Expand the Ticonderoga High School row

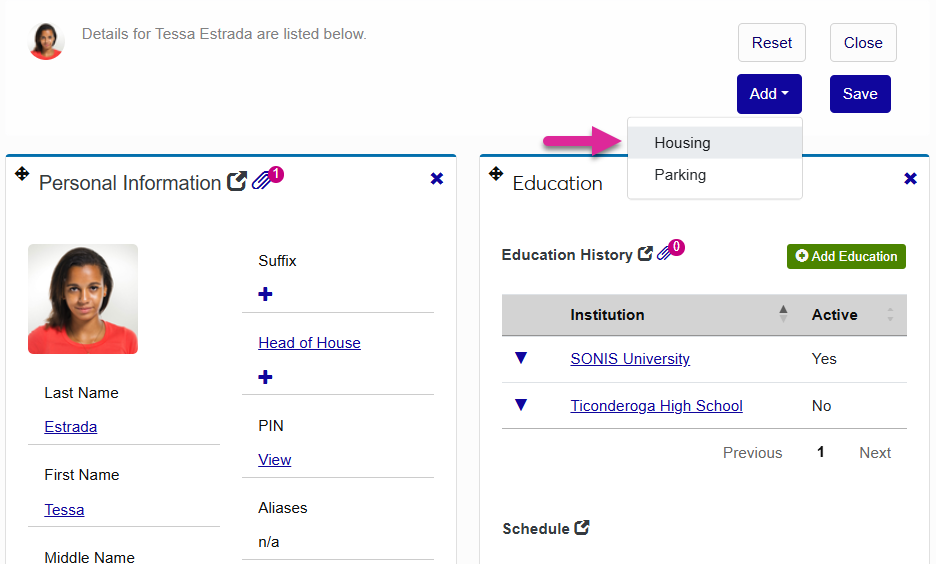(520, 405)
